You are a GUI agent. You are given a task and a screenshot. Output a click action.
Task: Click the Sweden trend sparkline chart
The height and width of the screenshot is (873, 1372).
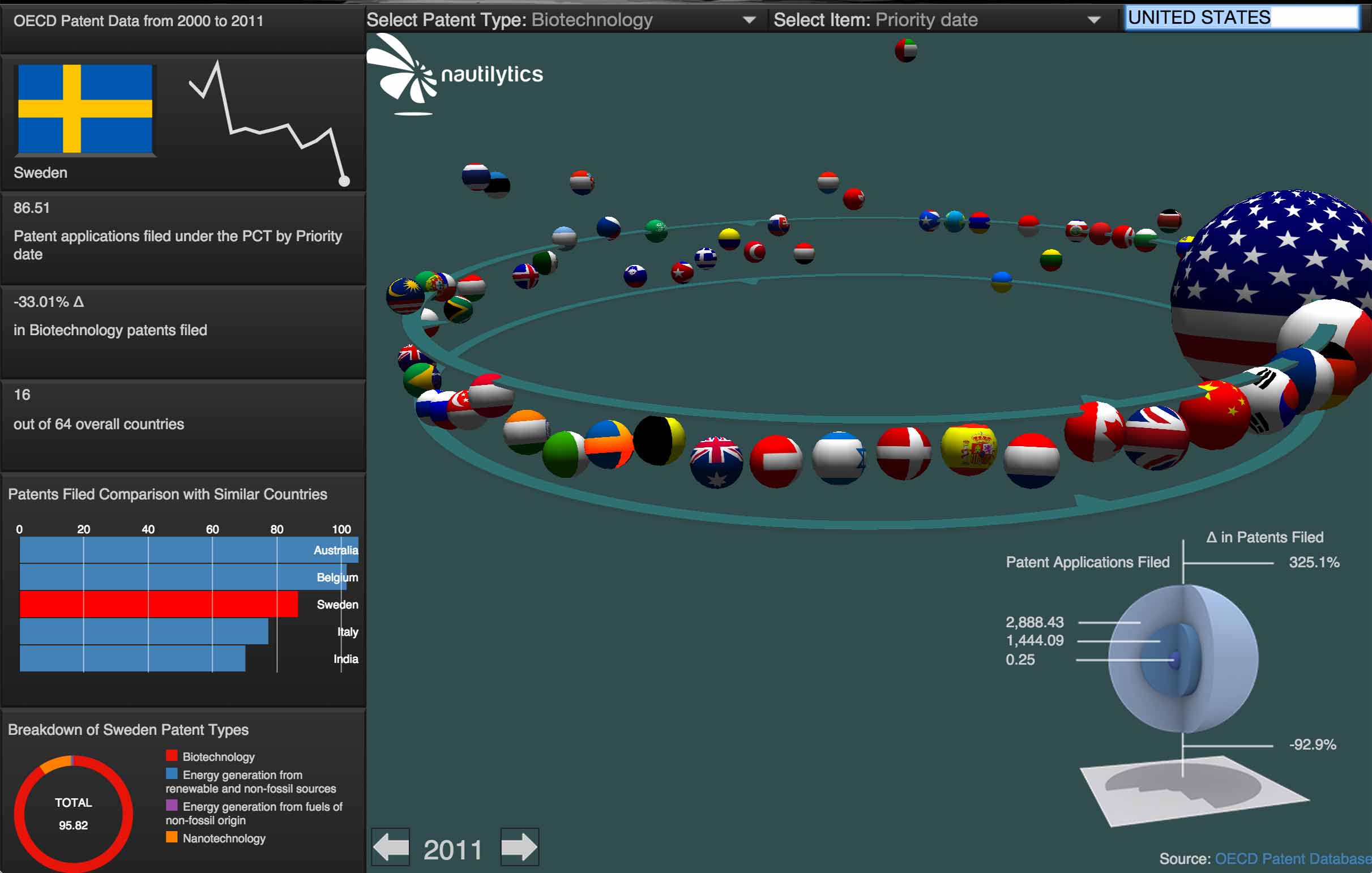270,123
